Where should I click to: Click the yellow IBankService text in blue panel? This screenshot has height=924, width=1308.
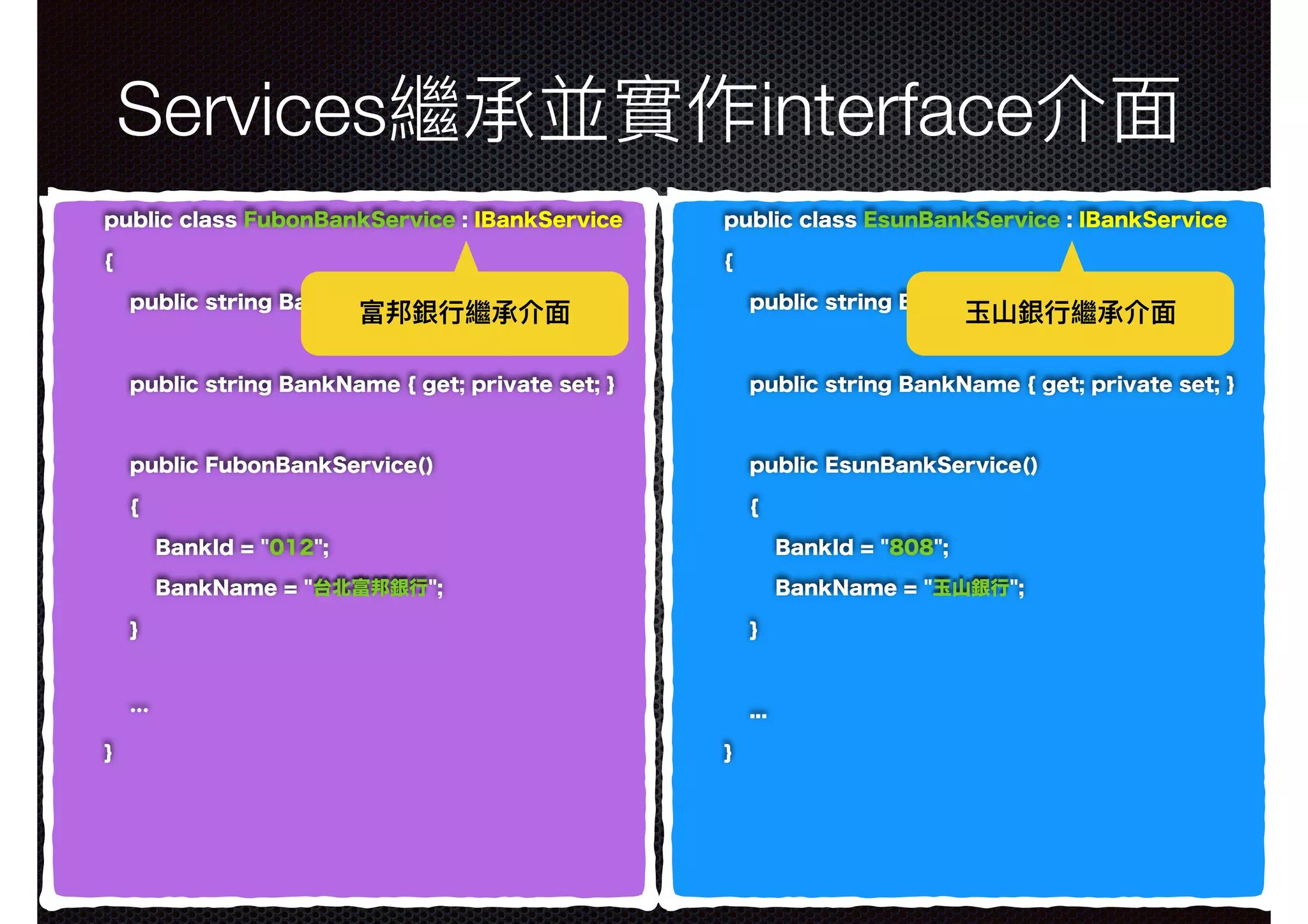(x=1152, y=220)
